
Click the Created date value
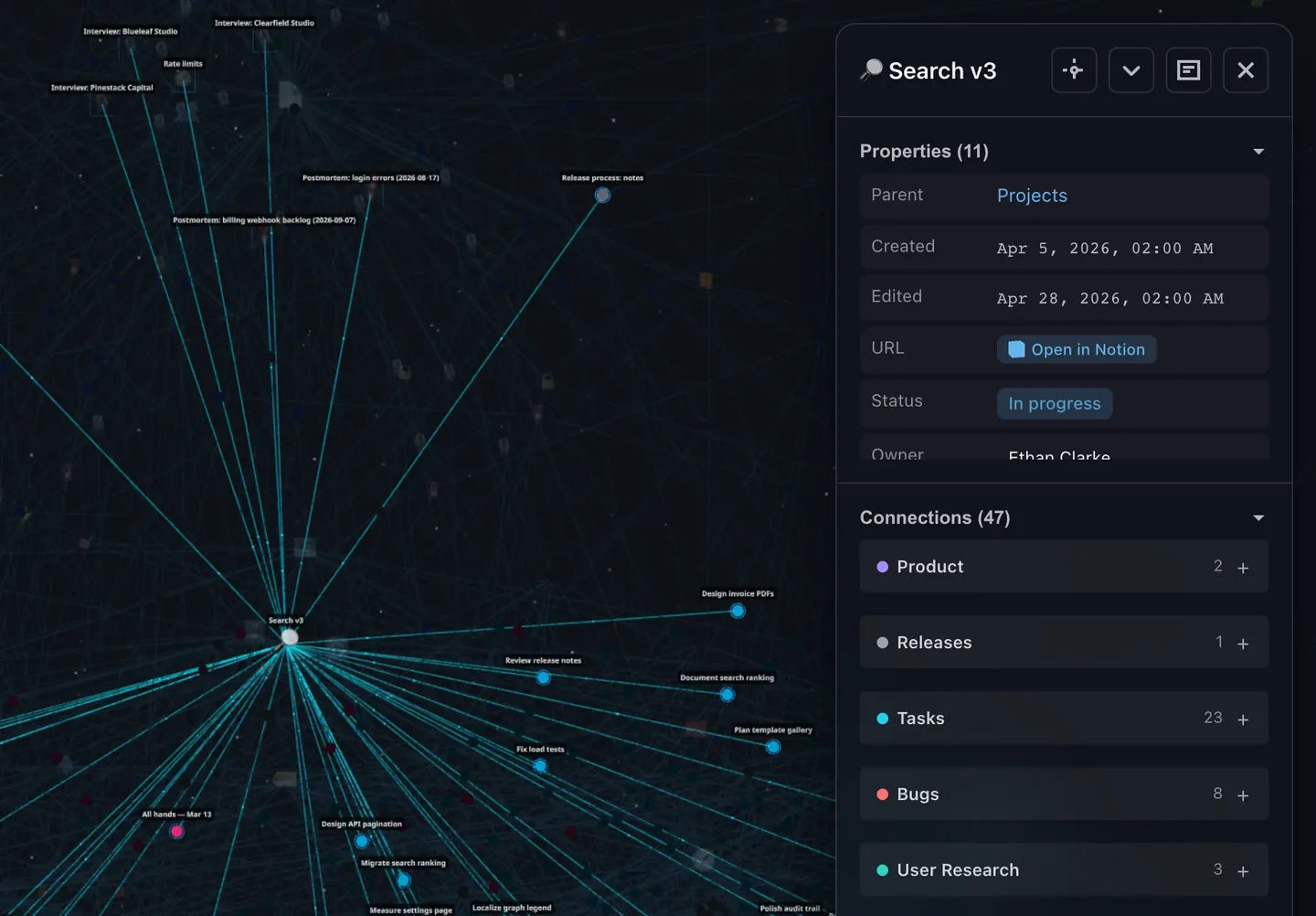click(x=1105, y=249)
